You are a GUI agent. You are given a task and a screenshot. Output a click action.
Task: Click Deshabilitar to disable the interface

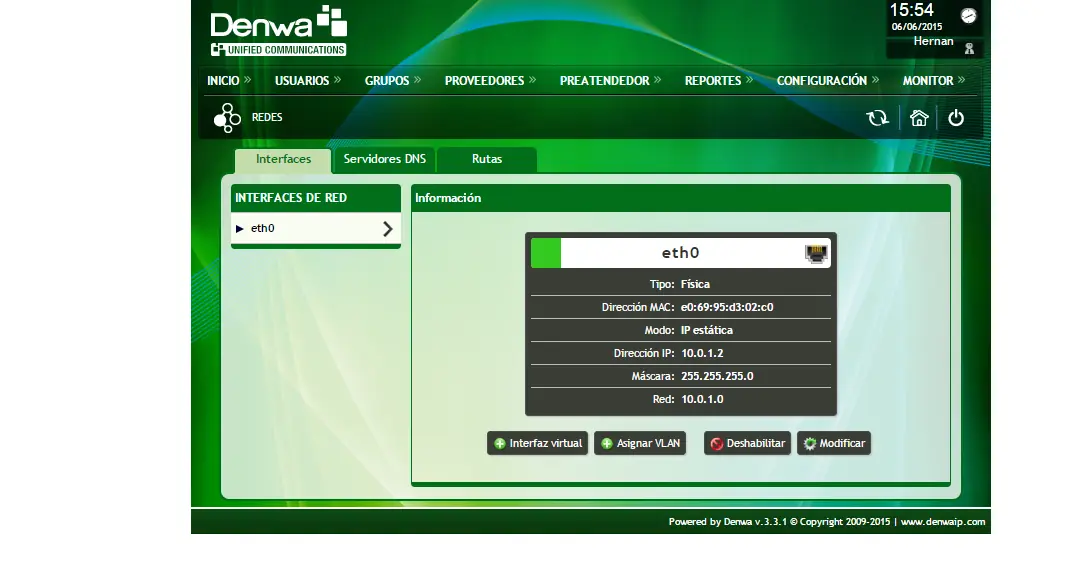click(747, 443)
